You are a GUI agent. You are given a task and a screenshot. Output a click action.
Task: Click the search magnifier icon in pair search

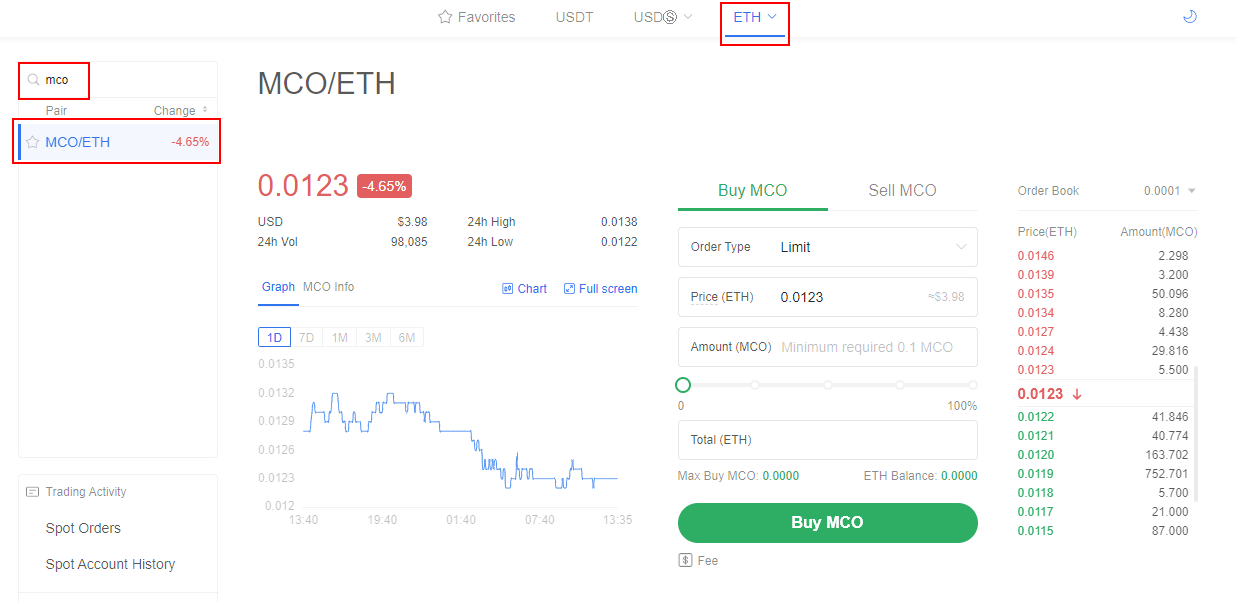(x=33, y=79)
